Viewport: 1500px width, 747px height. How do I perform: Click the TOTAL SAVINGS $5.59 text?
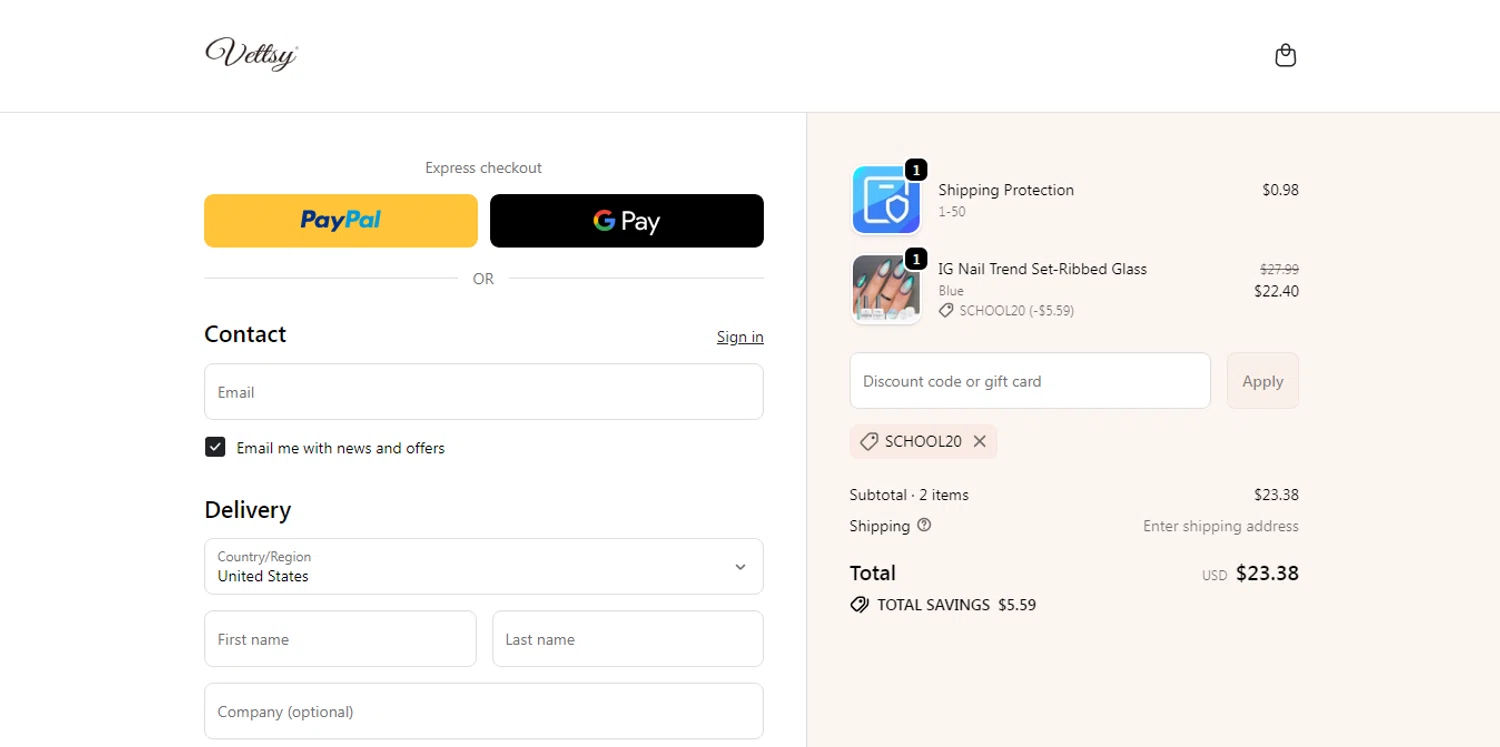pos(956,605)
